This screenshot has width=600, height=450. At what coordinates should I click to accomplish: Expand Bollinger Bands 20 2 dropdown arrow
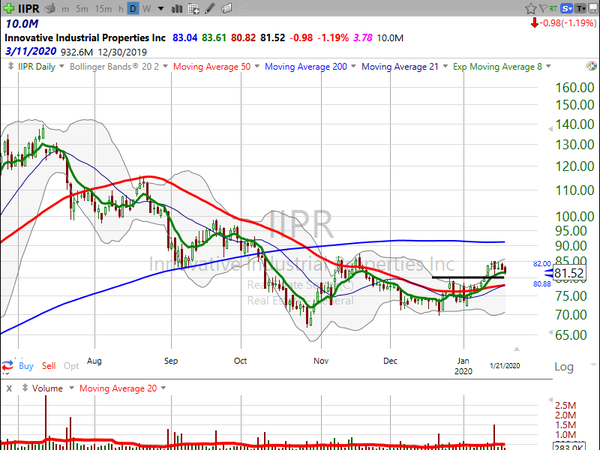coord(165,66)
